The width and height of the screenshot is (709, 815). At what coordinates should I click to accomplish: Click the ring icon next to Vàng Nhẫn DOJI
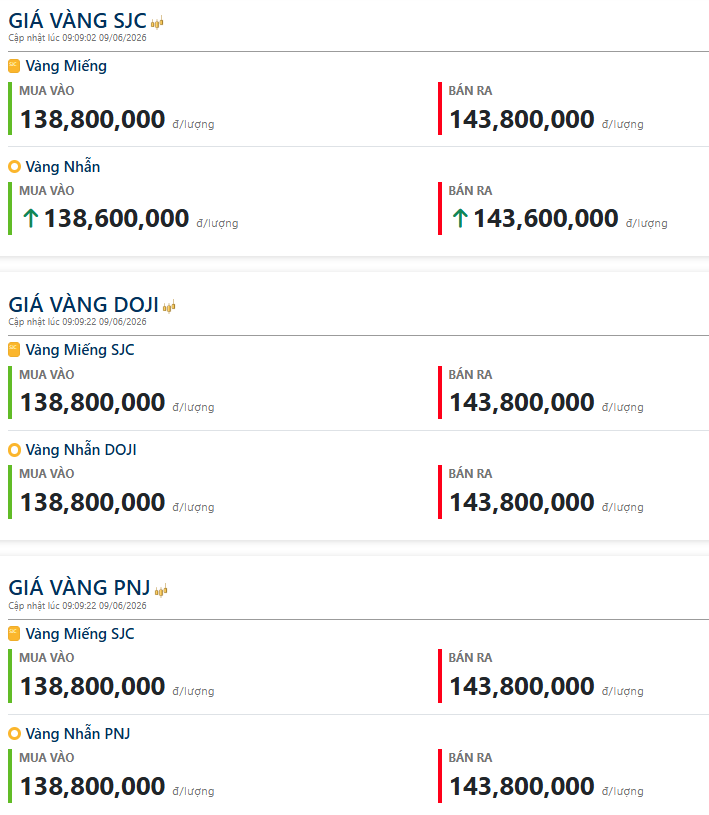click(15, 450)
